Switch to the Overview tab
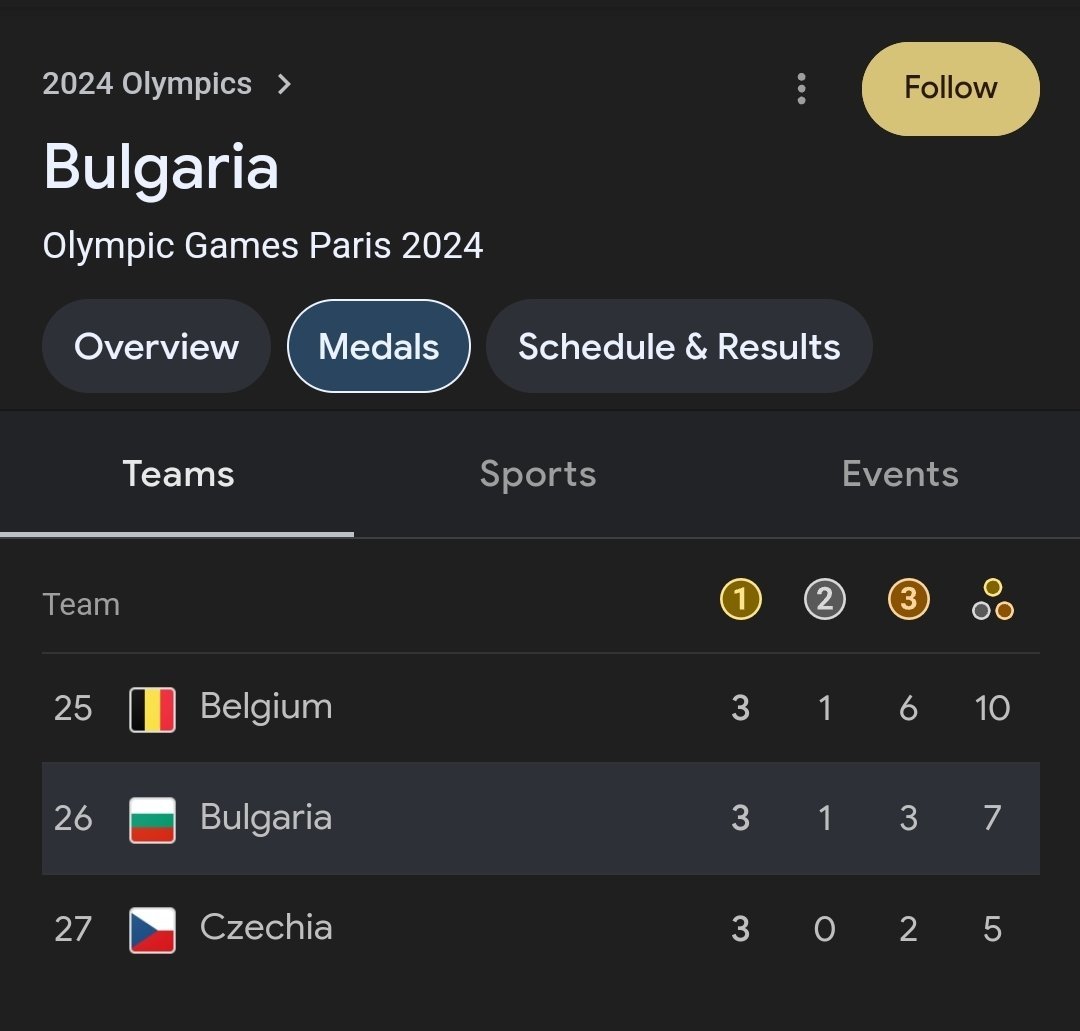The image size is (1080, 1031). (x=156, y=346)
